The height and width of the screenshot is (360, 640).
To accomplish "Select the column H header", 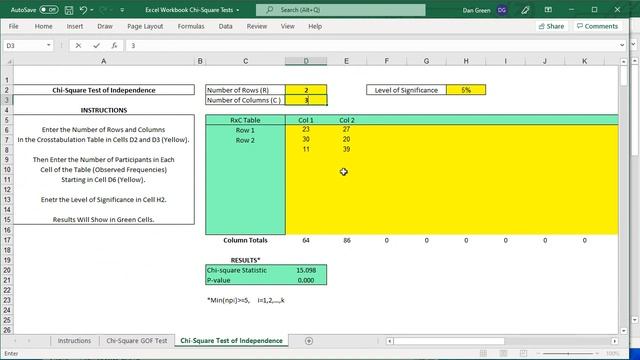I will (466, 61).
